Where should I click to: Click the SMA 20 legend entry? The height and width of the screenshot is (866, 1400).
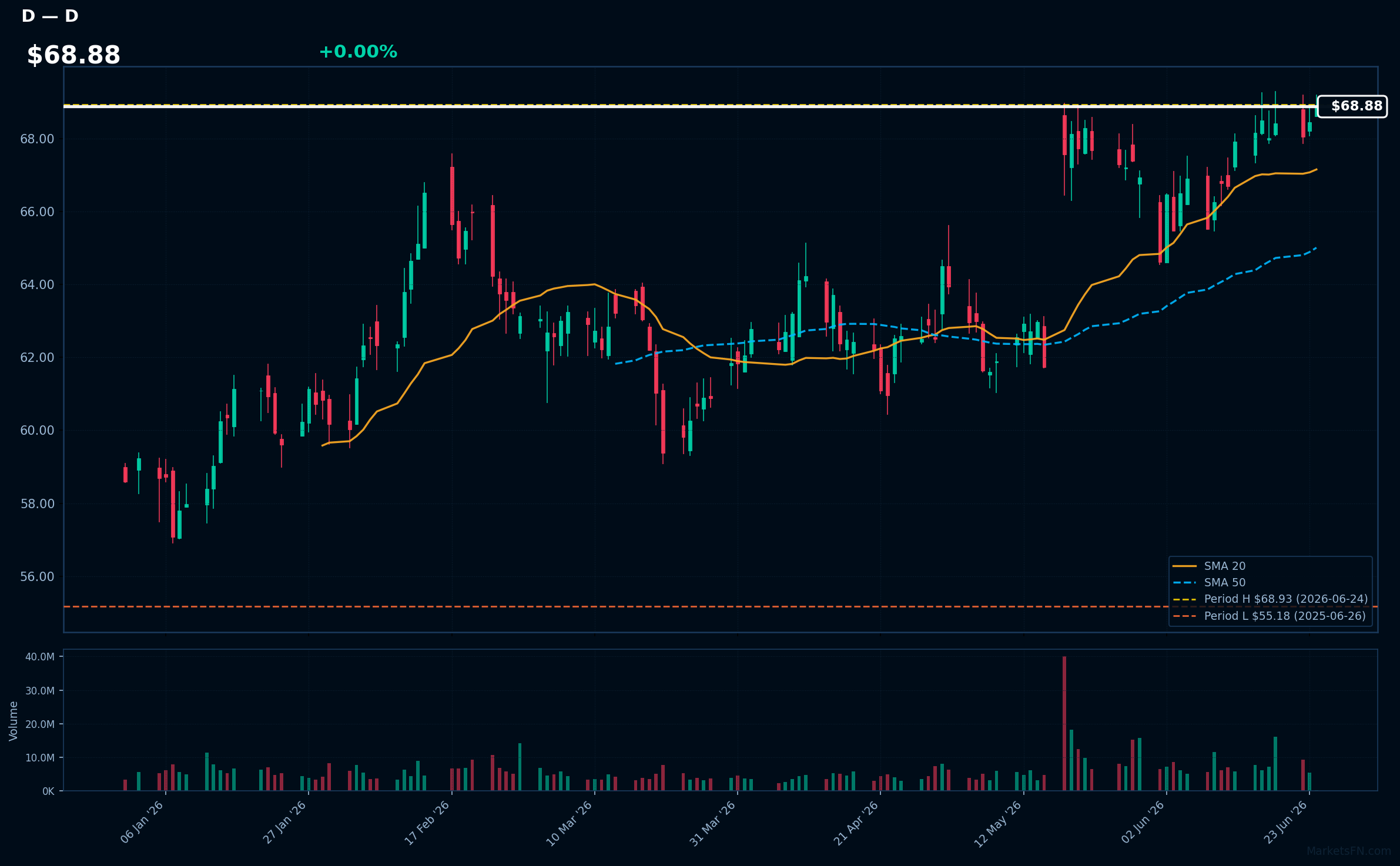(1224, 566)
